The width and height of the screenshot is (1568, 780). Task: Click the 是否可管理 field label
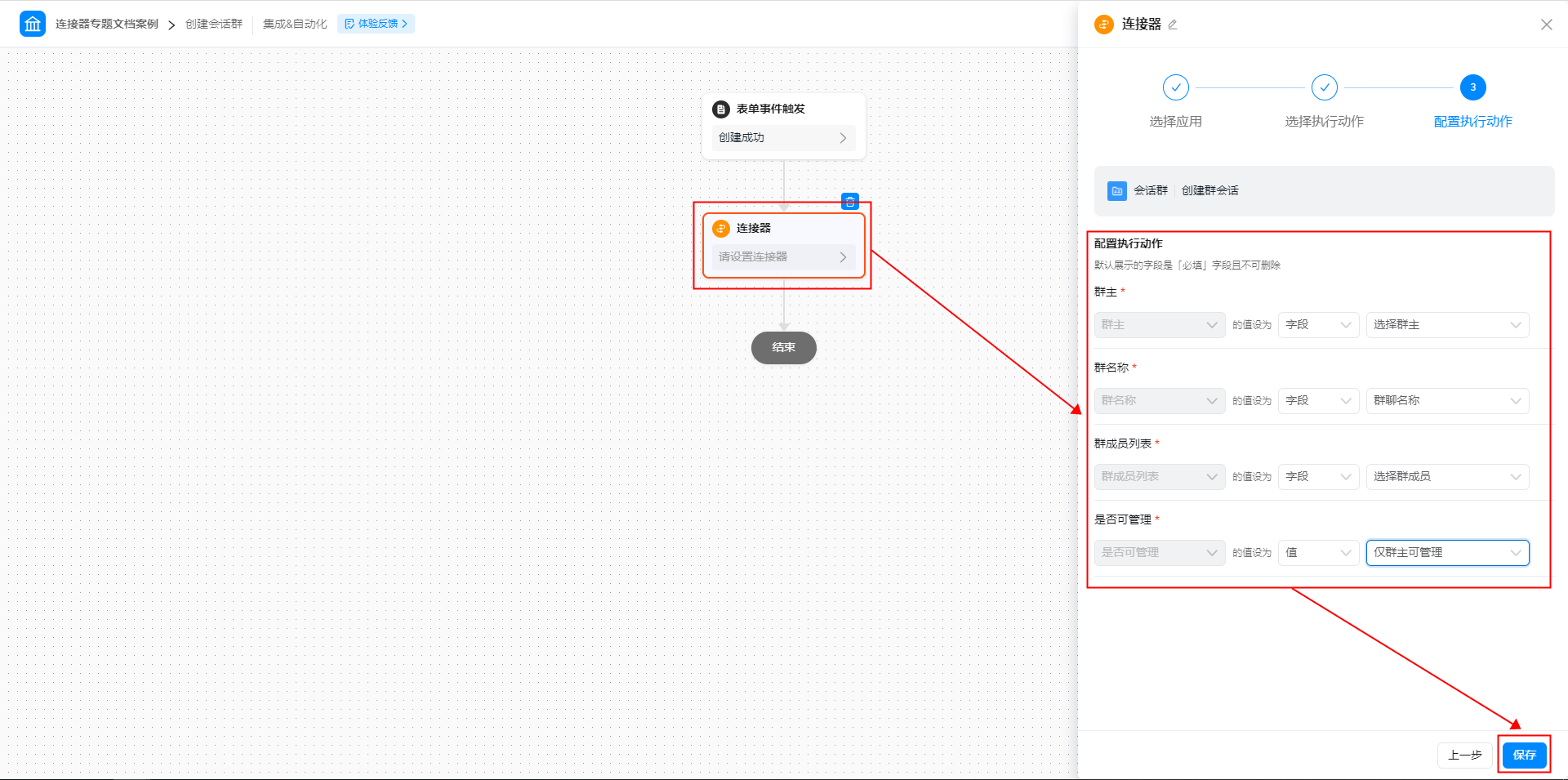pyautogui.click(x=1123, y=519)
